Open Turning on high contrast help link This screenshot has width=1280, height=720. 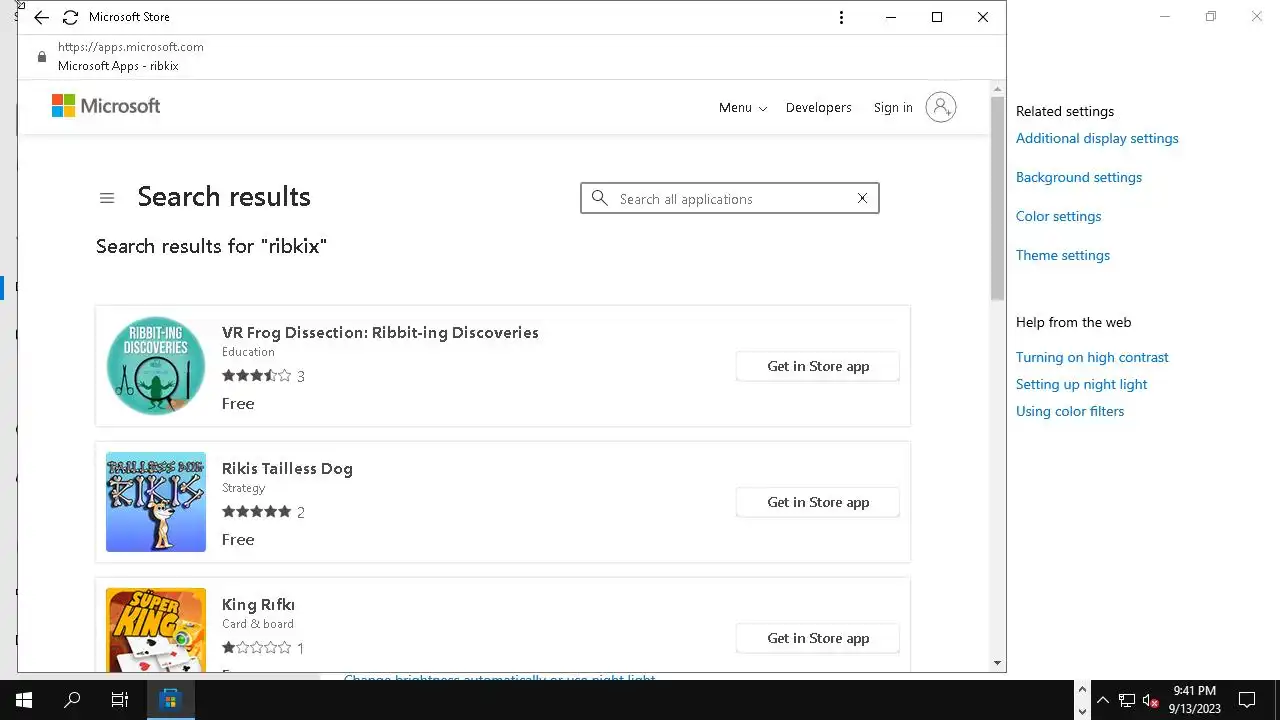[1092, 357]
